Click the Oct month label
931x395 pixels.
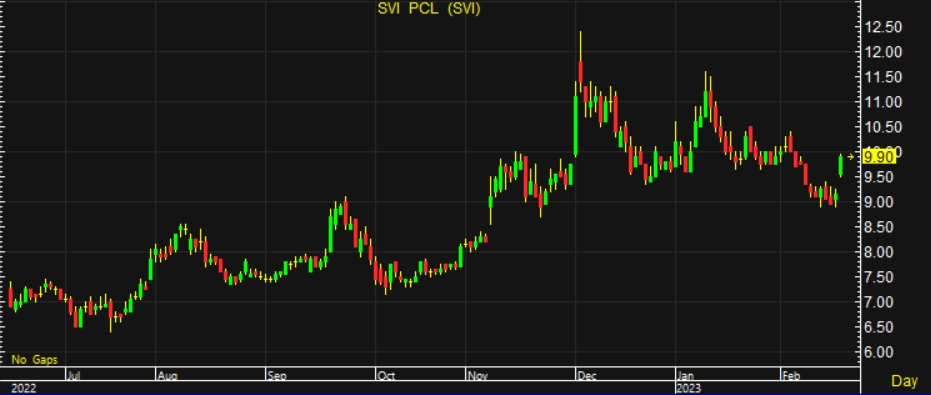[387, 375]
